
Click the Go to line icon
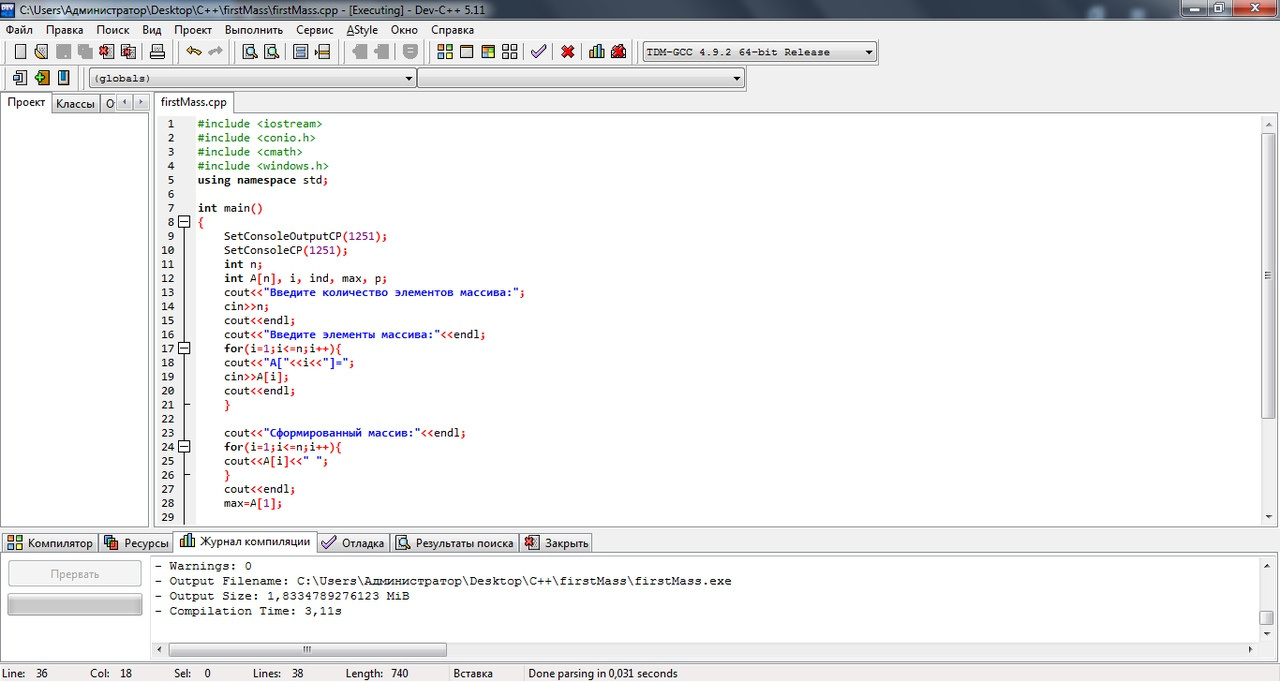pyautogui.click(x=322, y=52)
